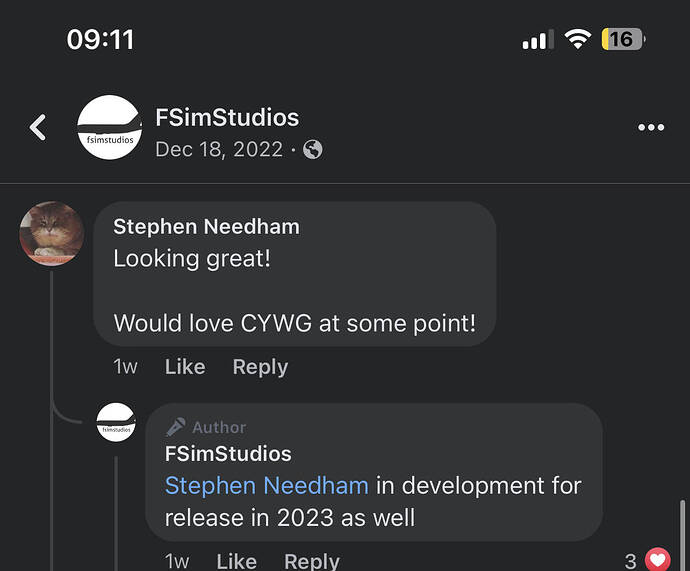Tap the FSimStudios header profile picture
Viewport: 690px width, 571px height.
(x=110, y=127)
